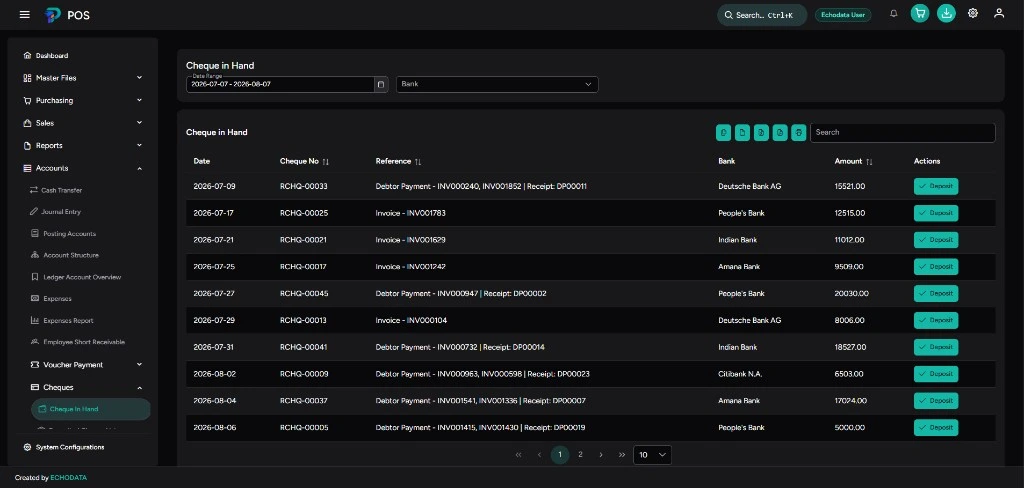This screenshot has width=1024, height=488.
Task: Click the POS logo icon
Action: click(x=53, y=14)
